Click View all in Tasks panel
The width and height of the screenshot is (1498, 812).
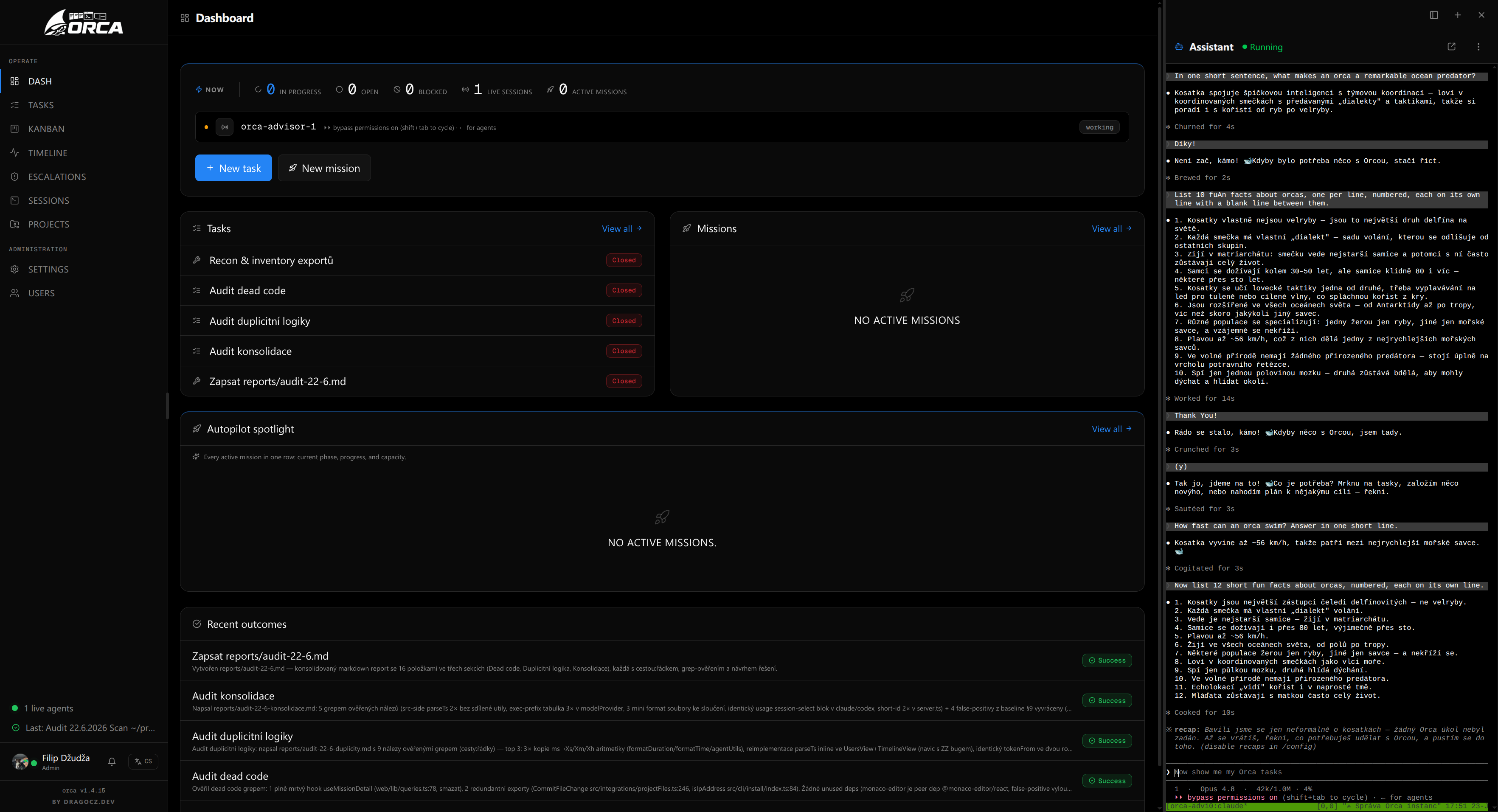point(622,229)
